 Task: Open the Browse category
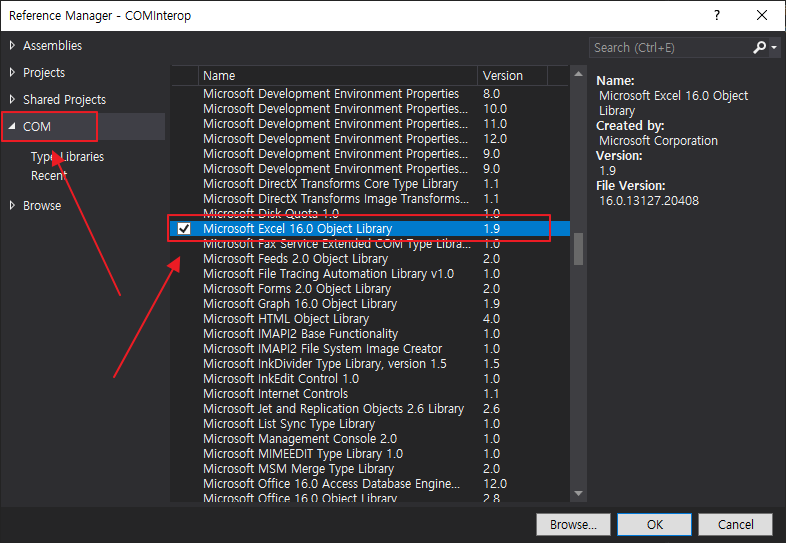(x=42, y=206)
